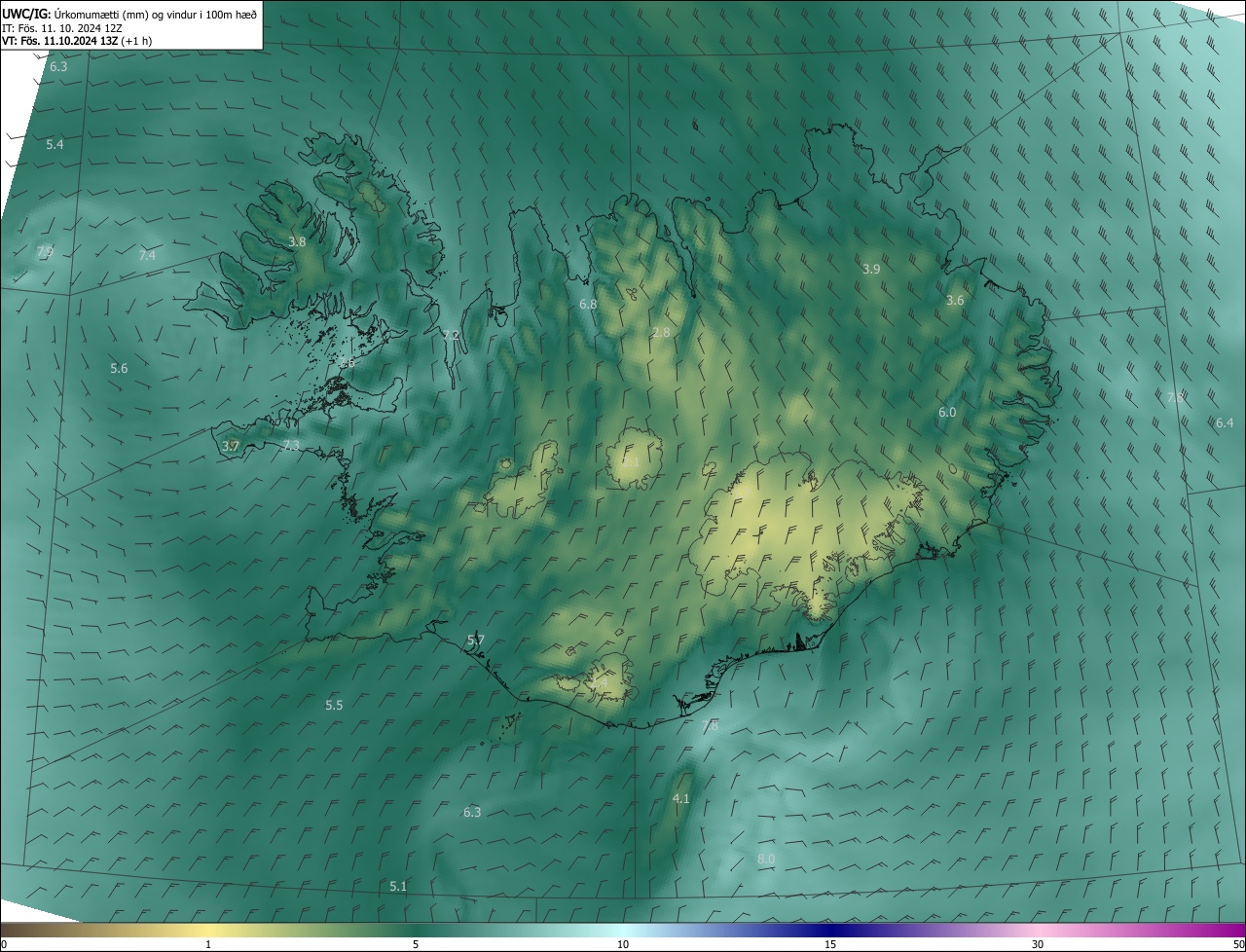Click the map value 5.7
The width and height of the screenshot is (1246, 952).
coord(475,640)
